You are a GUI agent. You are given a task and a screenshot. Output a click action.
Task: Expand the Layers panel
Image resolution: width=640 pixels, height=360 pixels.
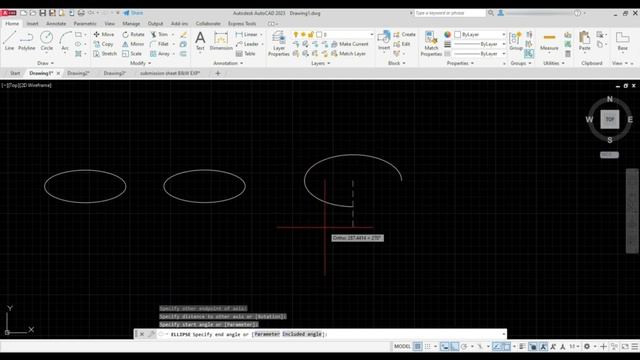(x=320, y=63)
